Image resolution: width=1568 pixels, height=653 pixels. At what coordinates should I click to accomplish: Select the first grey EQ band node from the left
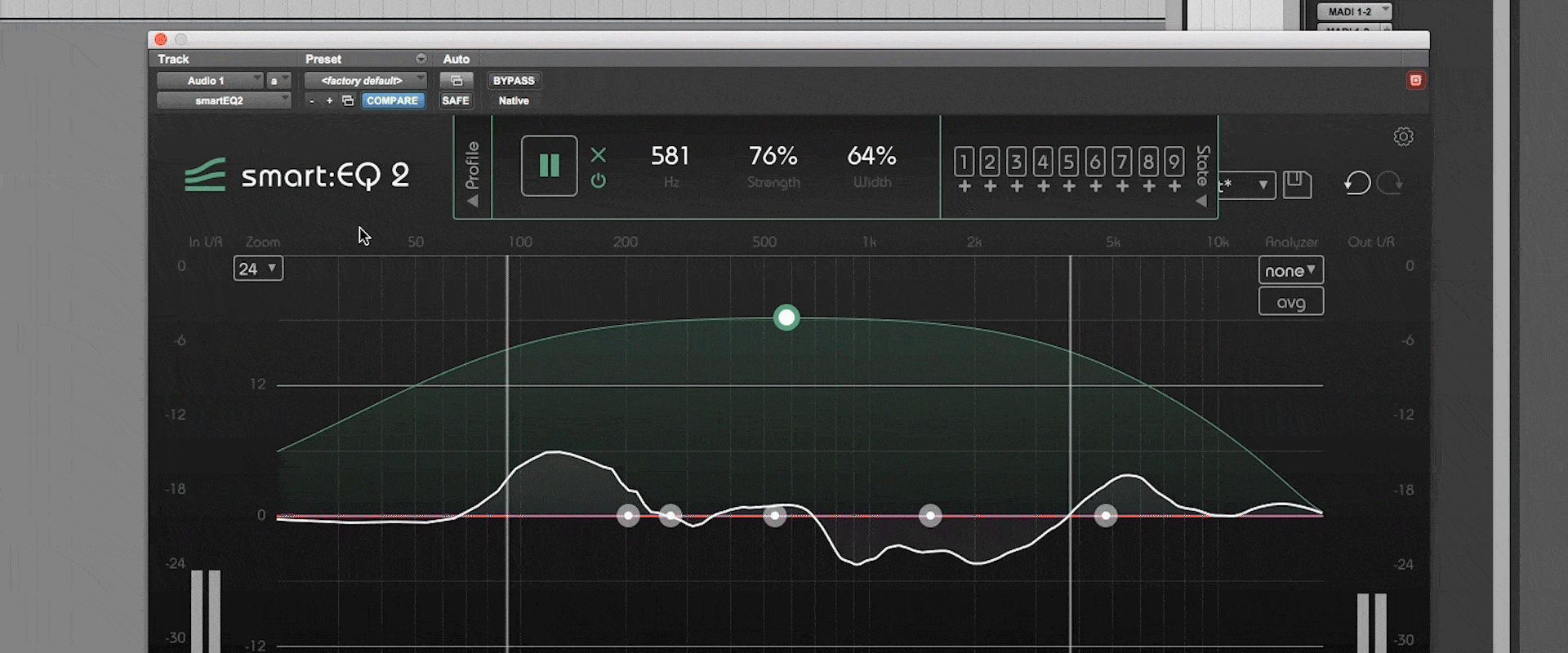628,515
